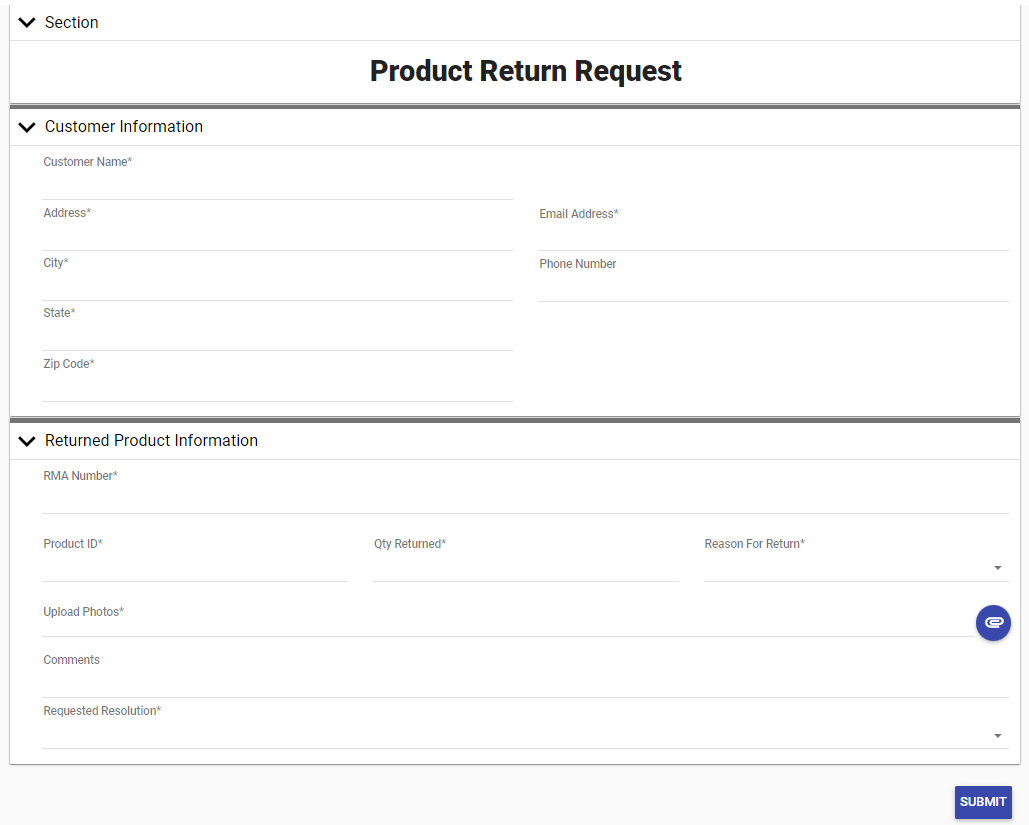Open the Reason For Return dropdown
Image resolution: width=1029 pixels, height=825 pixels.
tap(996, 567)
